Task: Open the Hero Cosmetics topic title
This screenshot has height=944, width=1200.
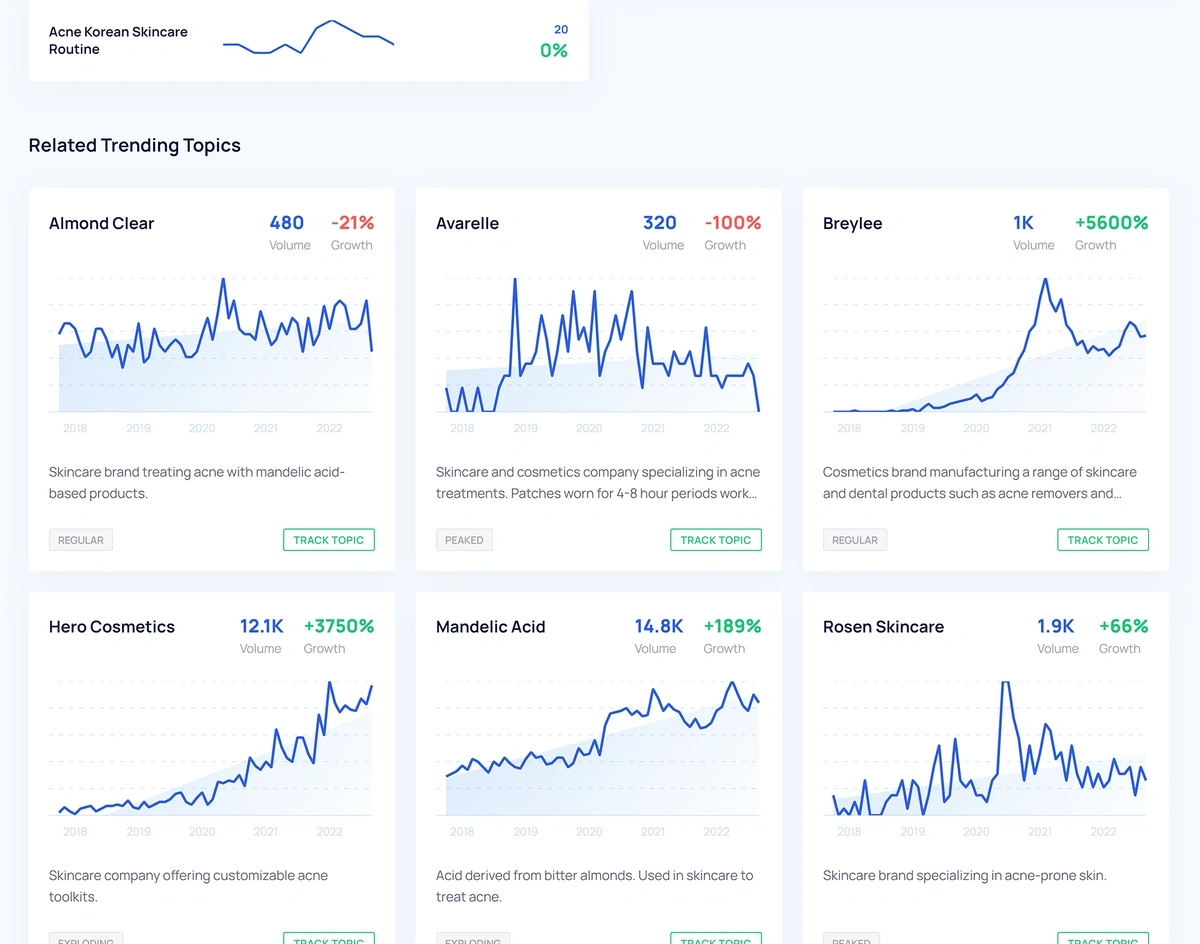Action: pyautogui.click(x=112, y=627)
